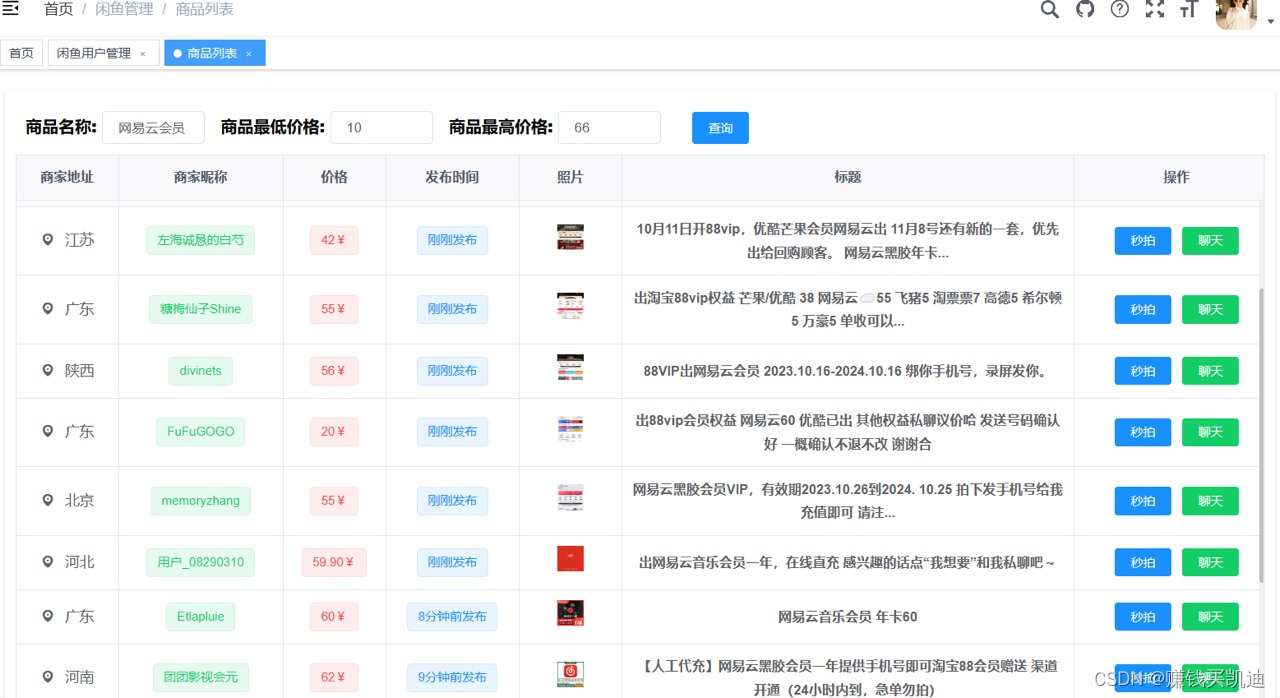The height and width of the screenshot is (698, 1280).
Task: Toggle the sidebar hamburger menu icon
Action: 10,8
